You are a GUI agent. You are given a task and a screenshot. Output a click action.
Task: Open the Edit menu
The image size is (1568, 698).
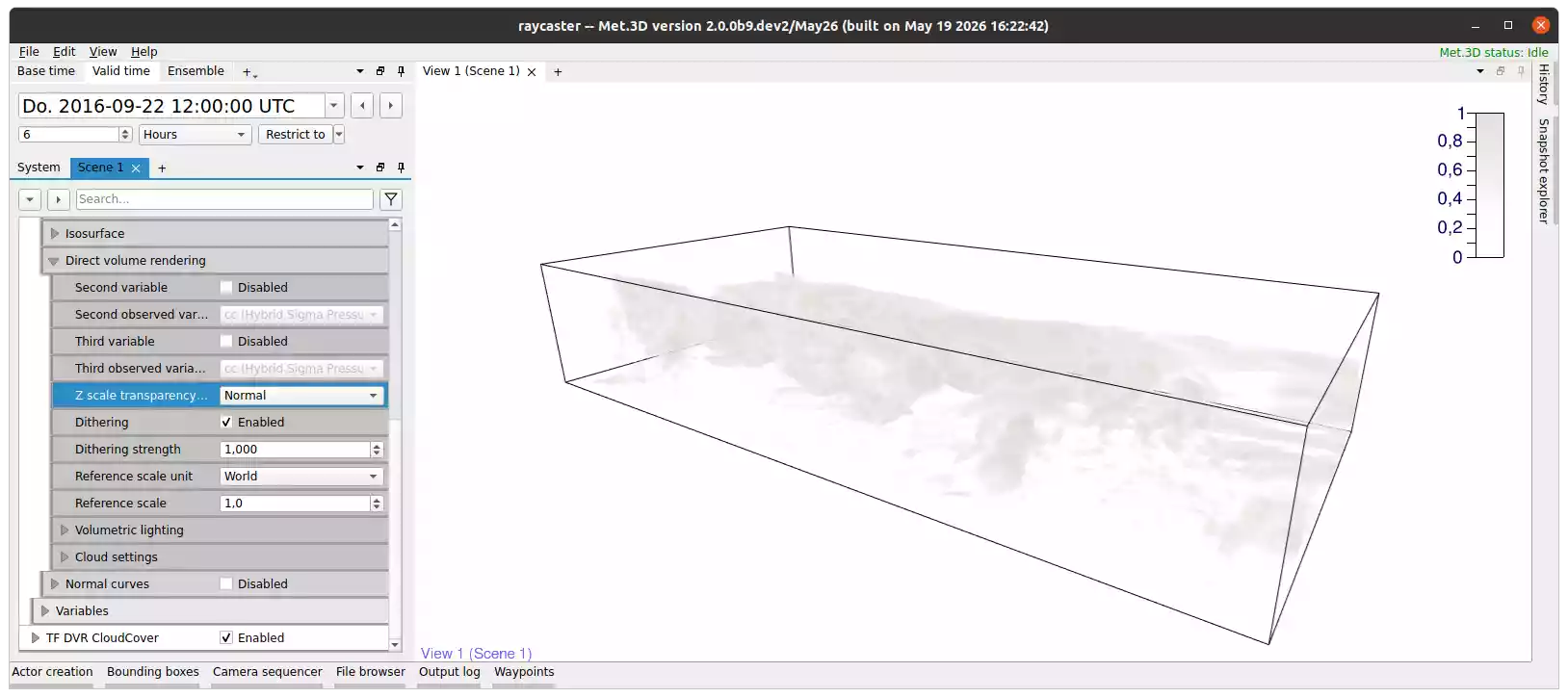click(x=64, y=52)
